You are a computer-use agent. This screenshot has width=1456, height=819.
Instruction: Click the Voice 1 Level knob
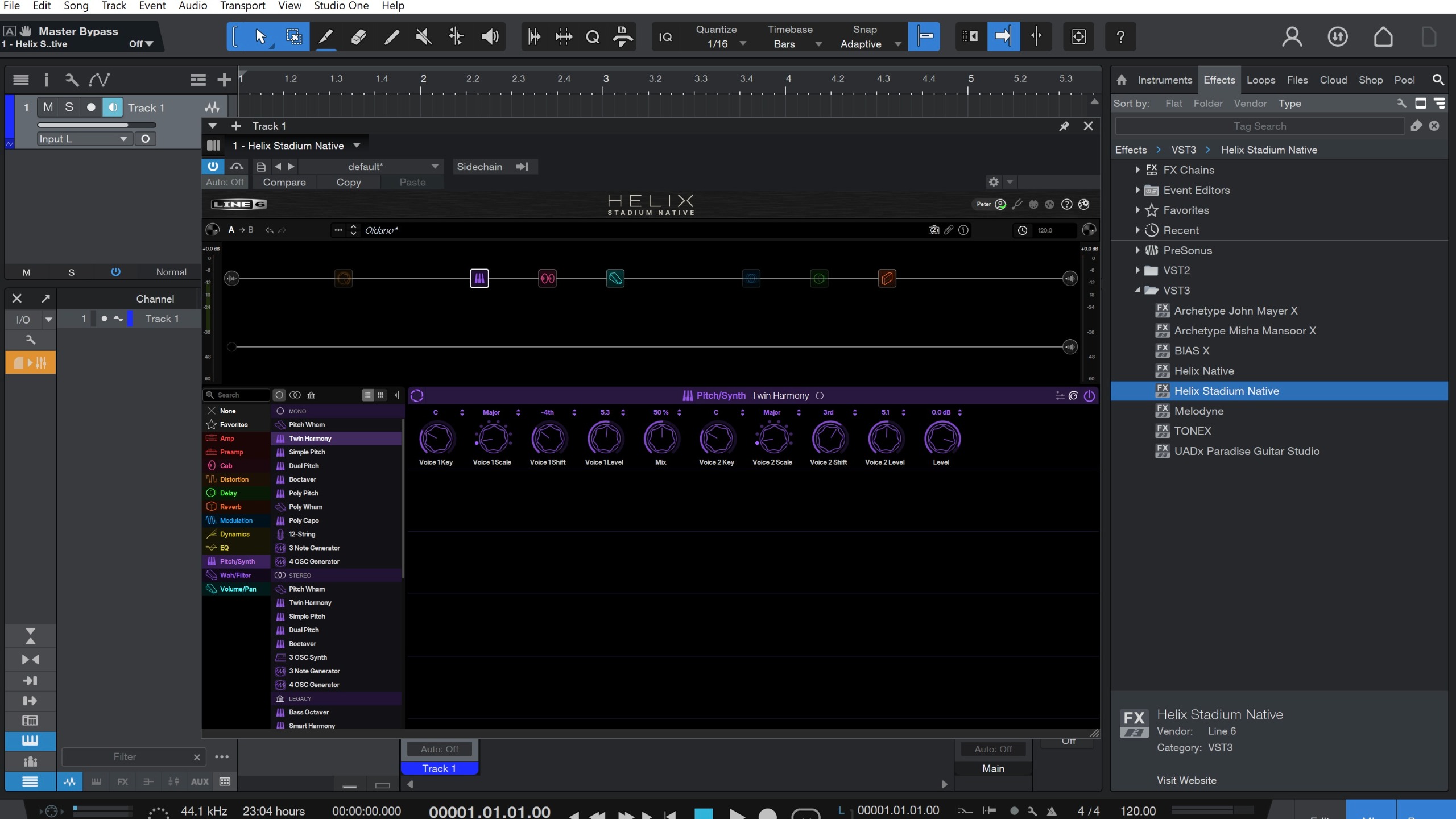[605, 439]
